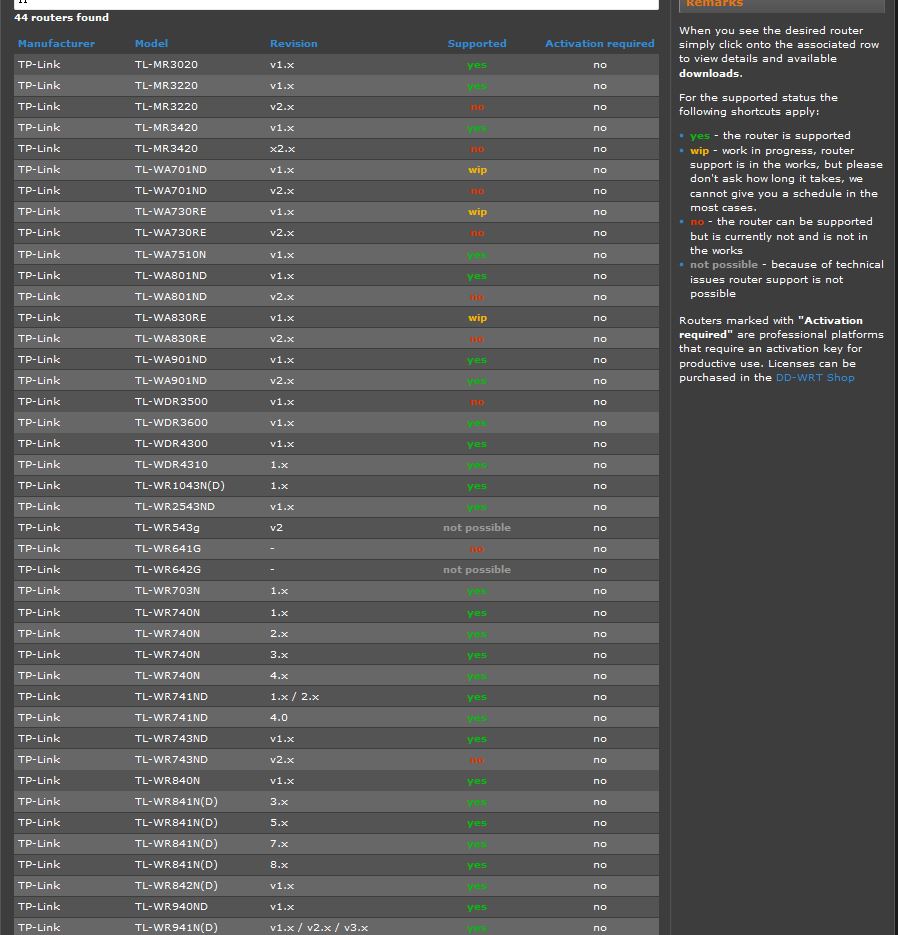Viewport: 898px width, 935px height.
Task: Open the TL-WR2543ND router row
Action: coord(336,507)
